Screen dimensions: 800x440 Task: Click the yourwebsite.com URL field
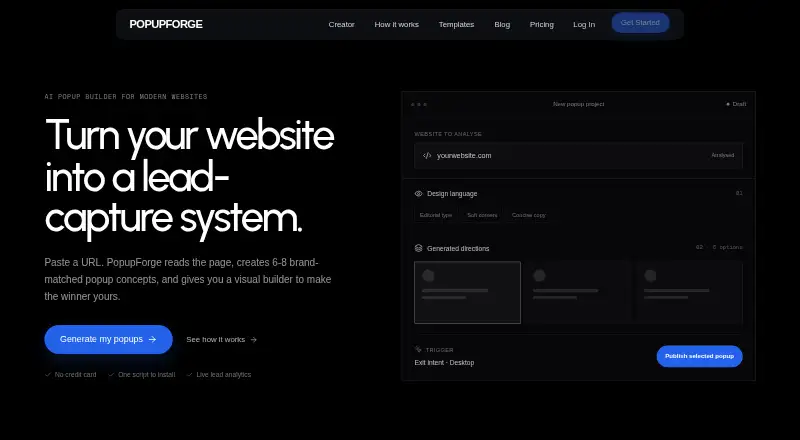(x=578, y=156)
